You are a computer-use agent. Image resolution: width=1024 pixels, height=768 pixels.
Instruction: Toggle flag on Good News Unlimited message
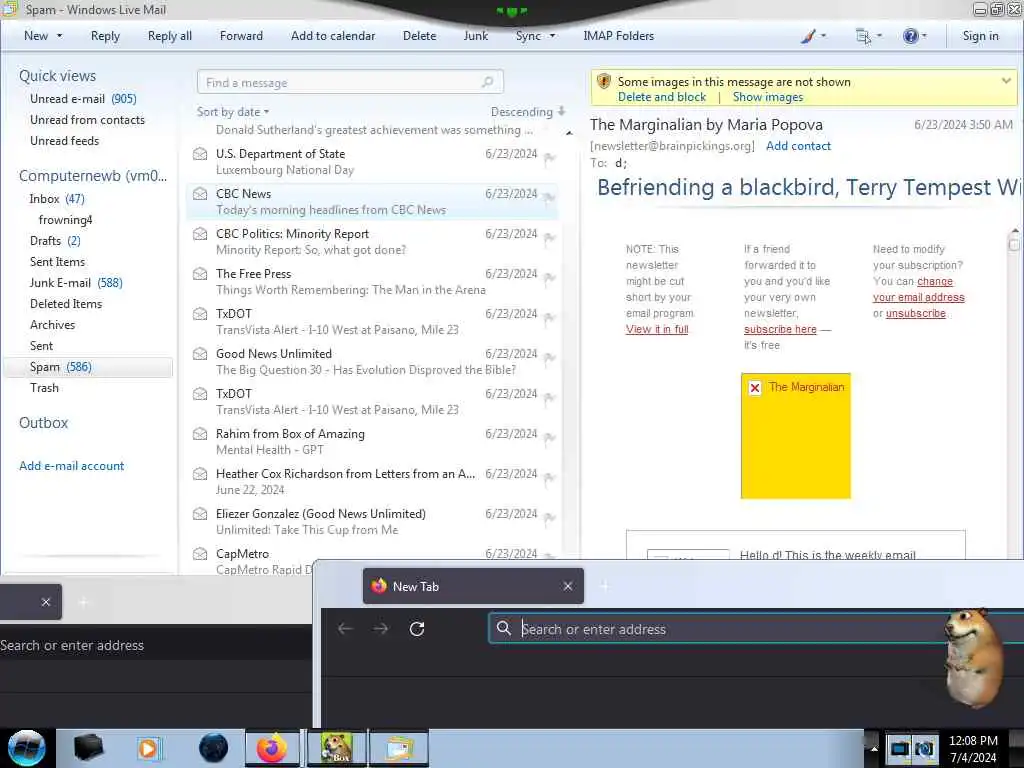click(x=549, y=357)
